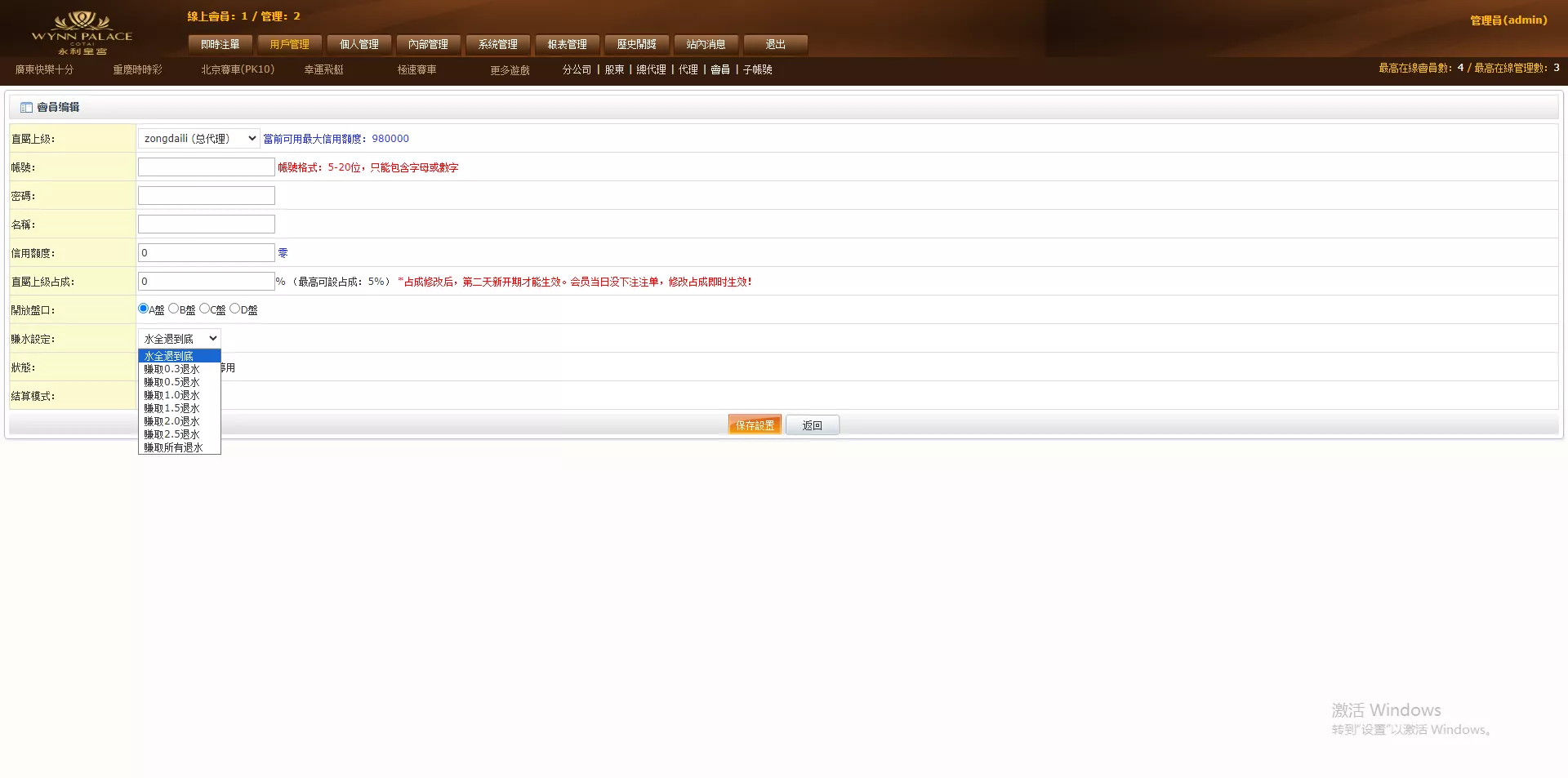The height and width of the screenshot is (778, 1568).
Task: Select the A盤 radio button
Action: pyautogui.click(x=144, y=309)
